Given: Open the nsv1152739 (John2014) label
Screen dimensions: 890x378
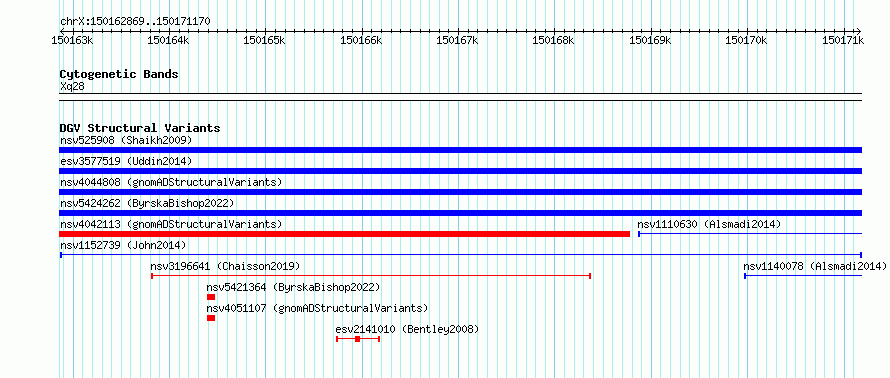Looking at the screenshot, I should (123, 245).
